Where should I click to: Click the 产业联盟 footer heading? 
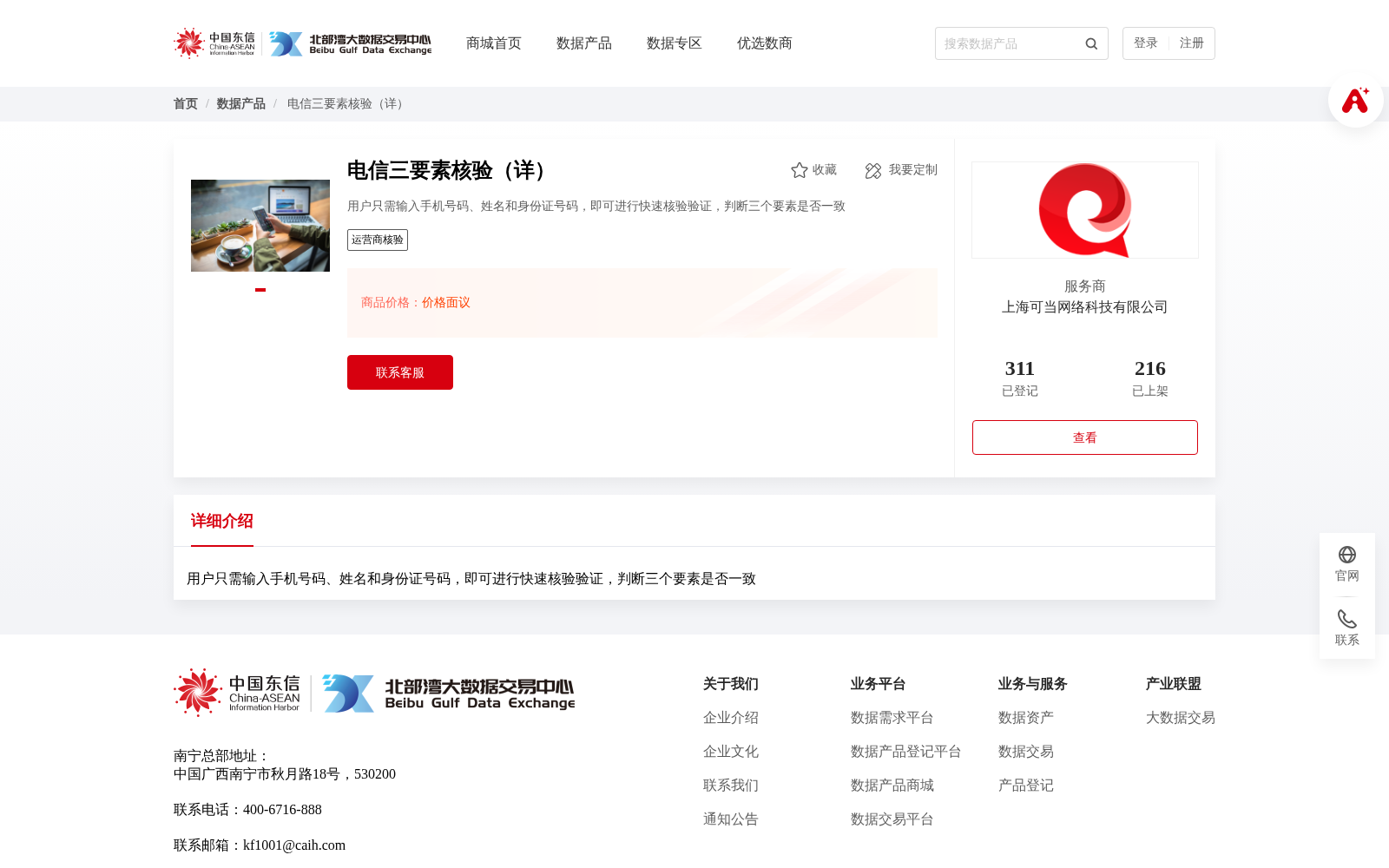click(x=1174, y=684)
